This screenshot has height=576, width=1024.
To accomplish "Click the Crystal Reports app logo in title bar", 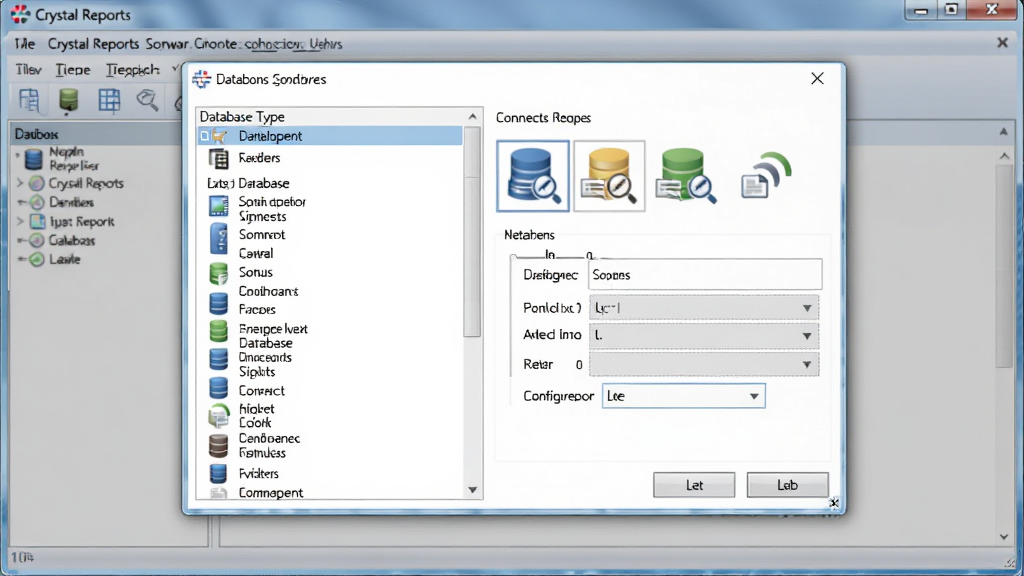I will pos(20,14).
